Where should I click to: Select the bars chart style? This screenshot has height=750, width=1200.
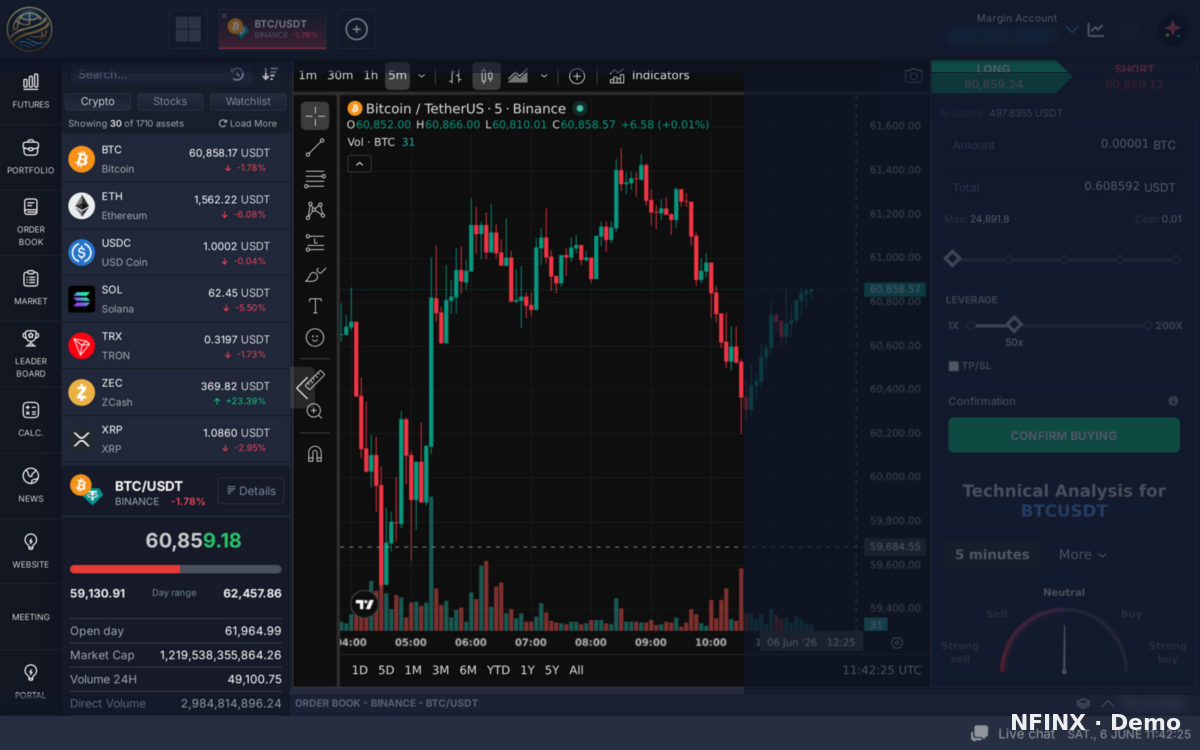[x=455, y=76]
